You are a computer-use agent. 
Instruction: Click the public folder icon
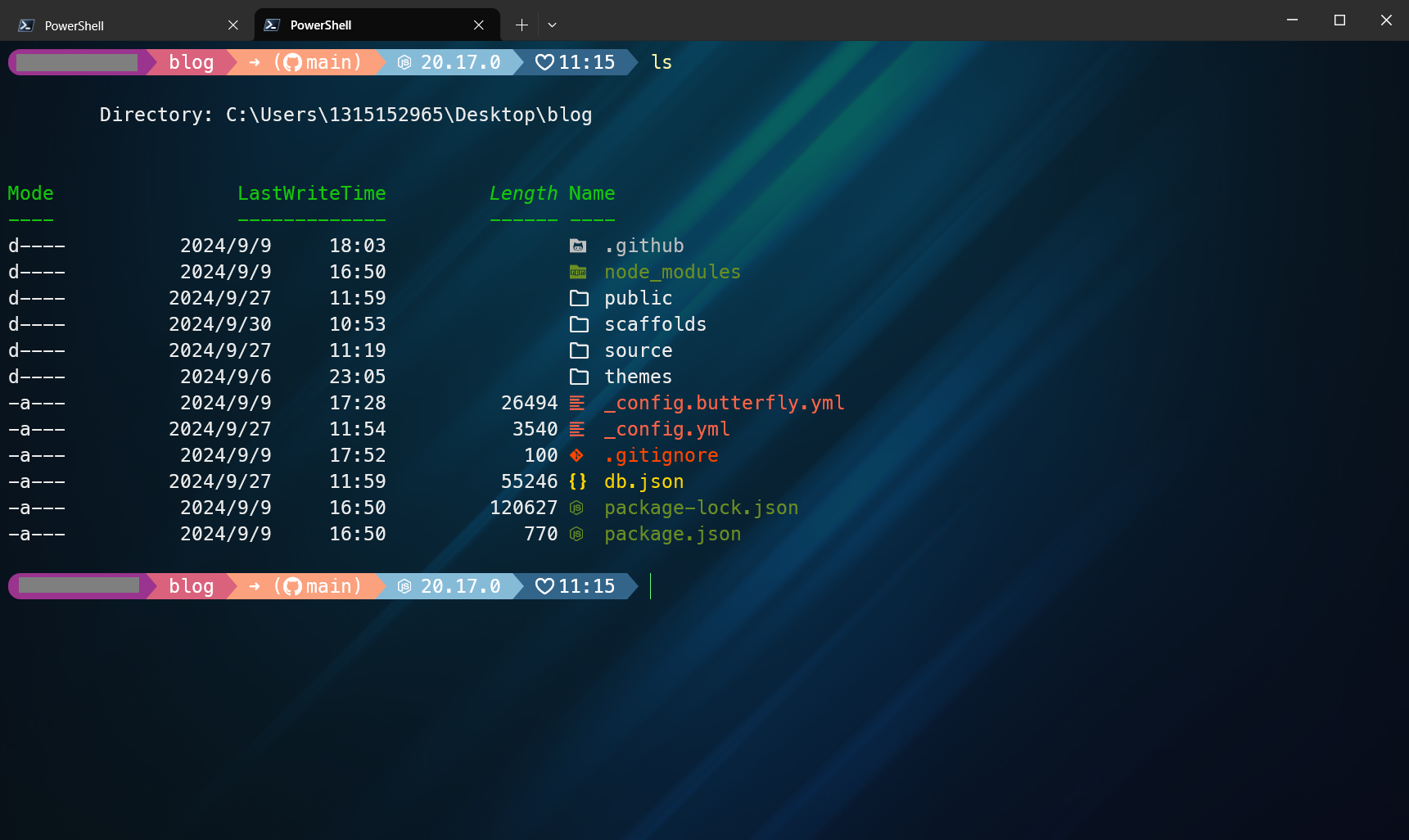point(579,298)
